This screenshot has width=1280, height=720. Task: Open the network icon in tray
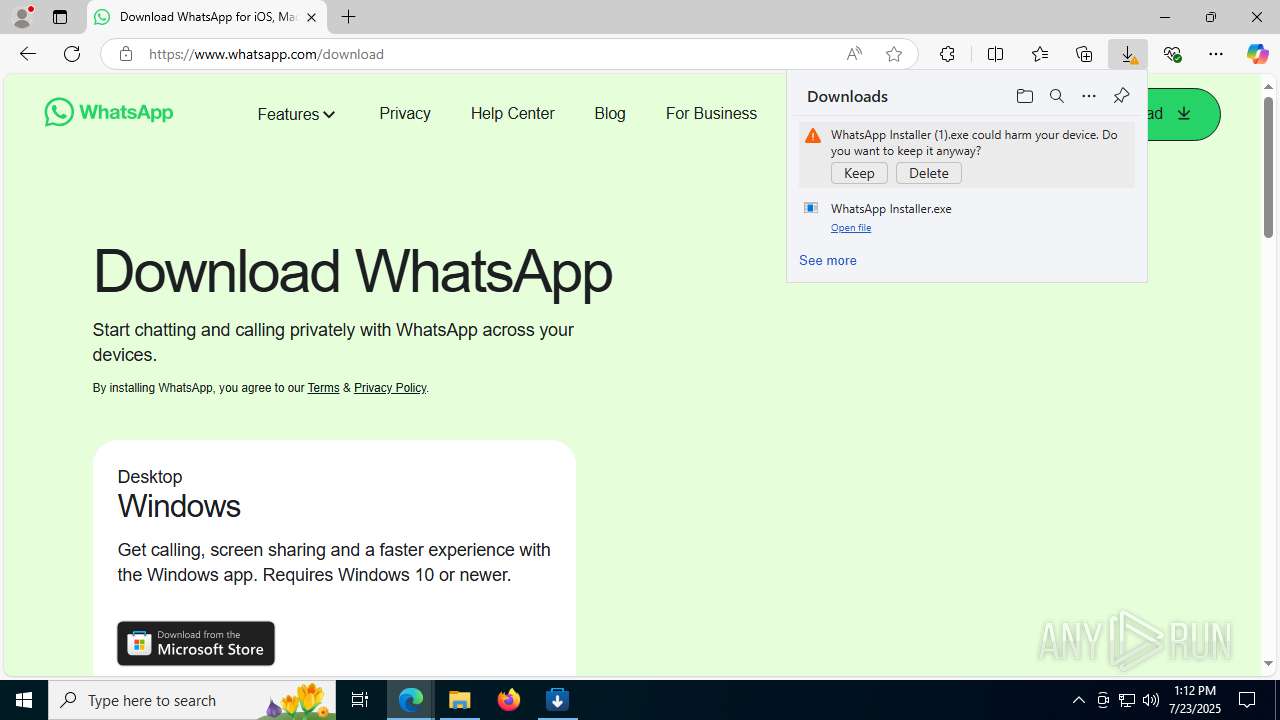coord(1127,700)
